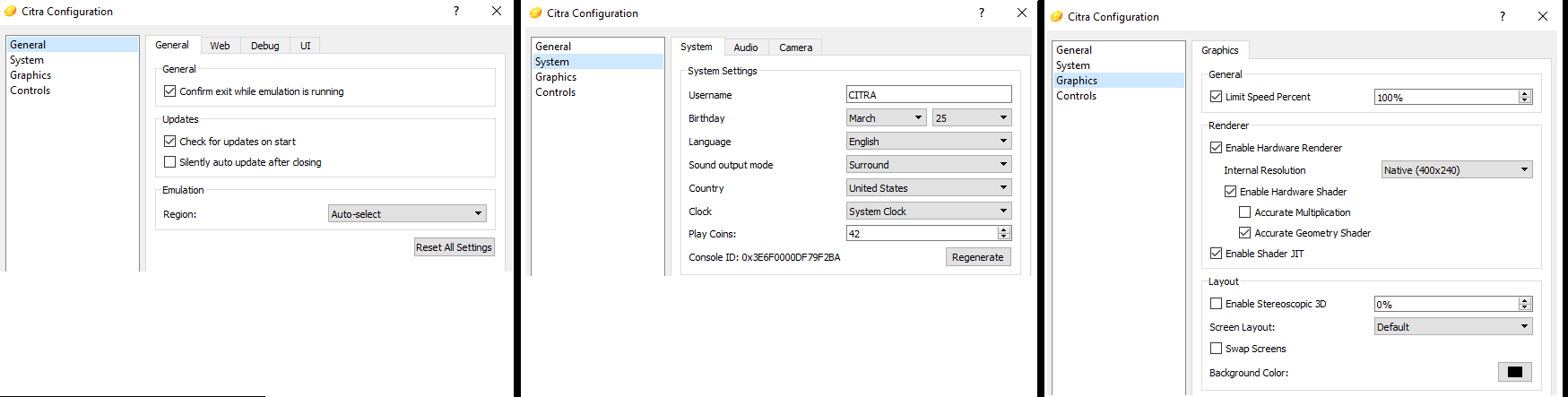Enable Accurate Multiplication checkbox
The height and width of the screenshot is (397, 1568).
1245,212
